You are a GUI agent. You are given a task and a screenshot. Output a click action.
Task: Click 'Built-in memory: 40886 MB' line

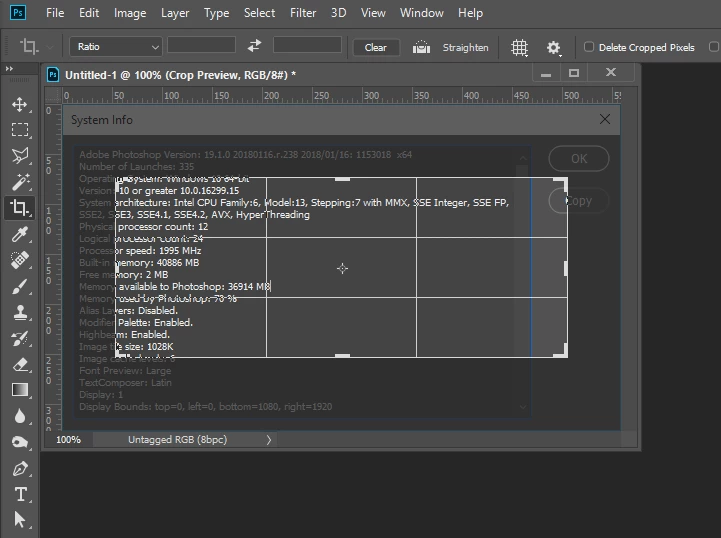(139, 263)
